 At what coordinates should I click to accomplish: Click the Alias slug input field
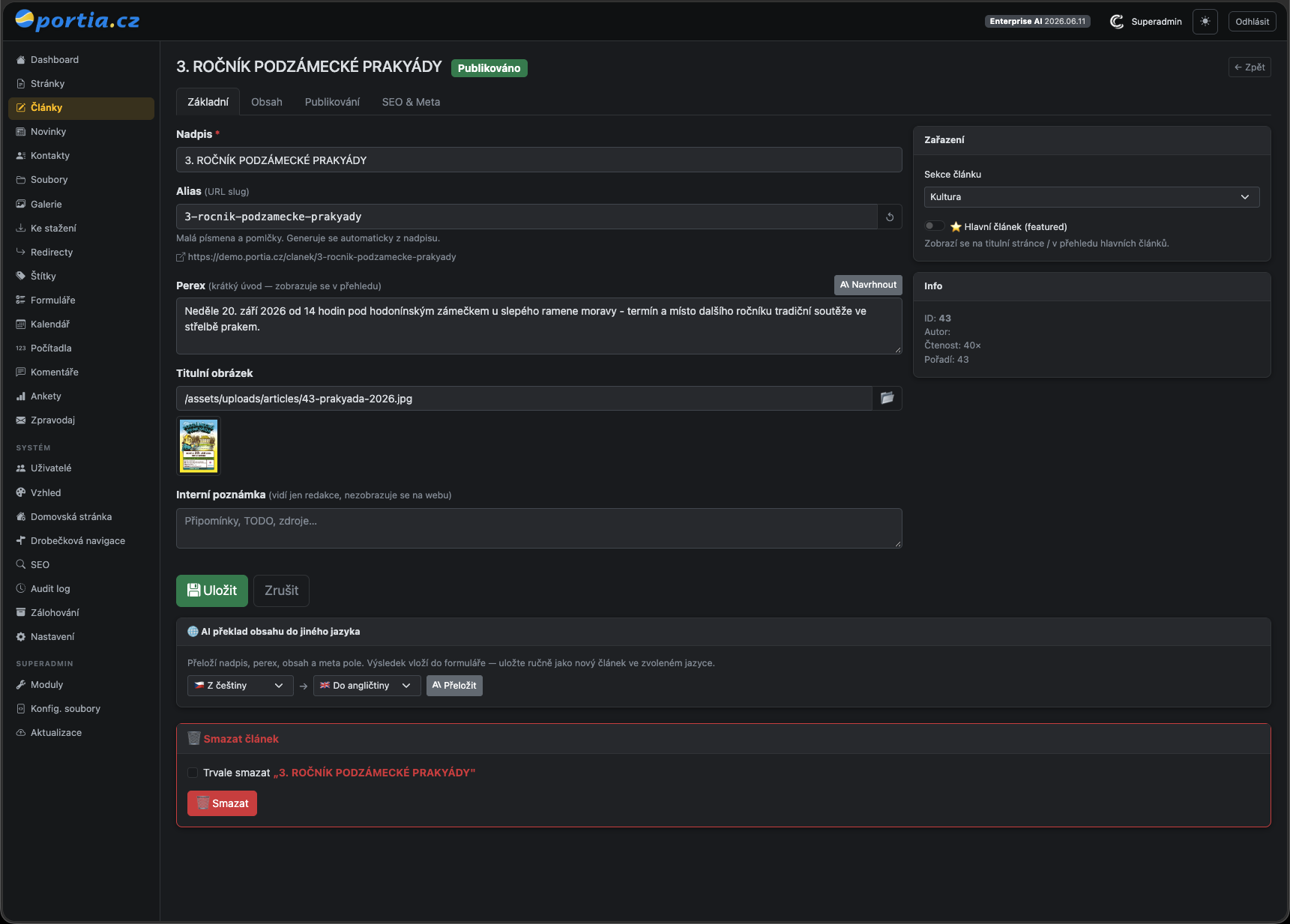click(527, 217)
